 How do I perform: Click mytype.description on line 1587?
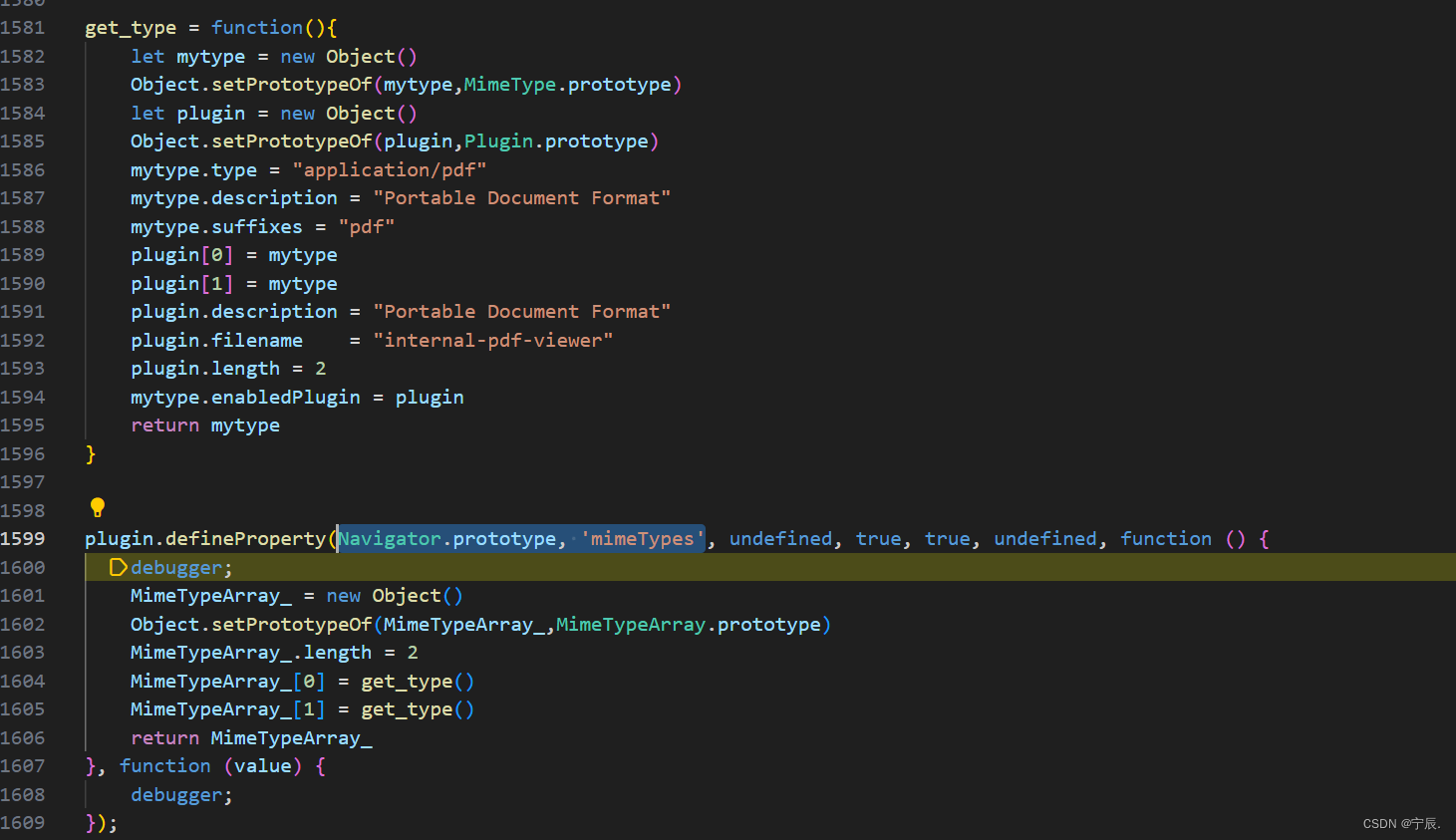234,198
